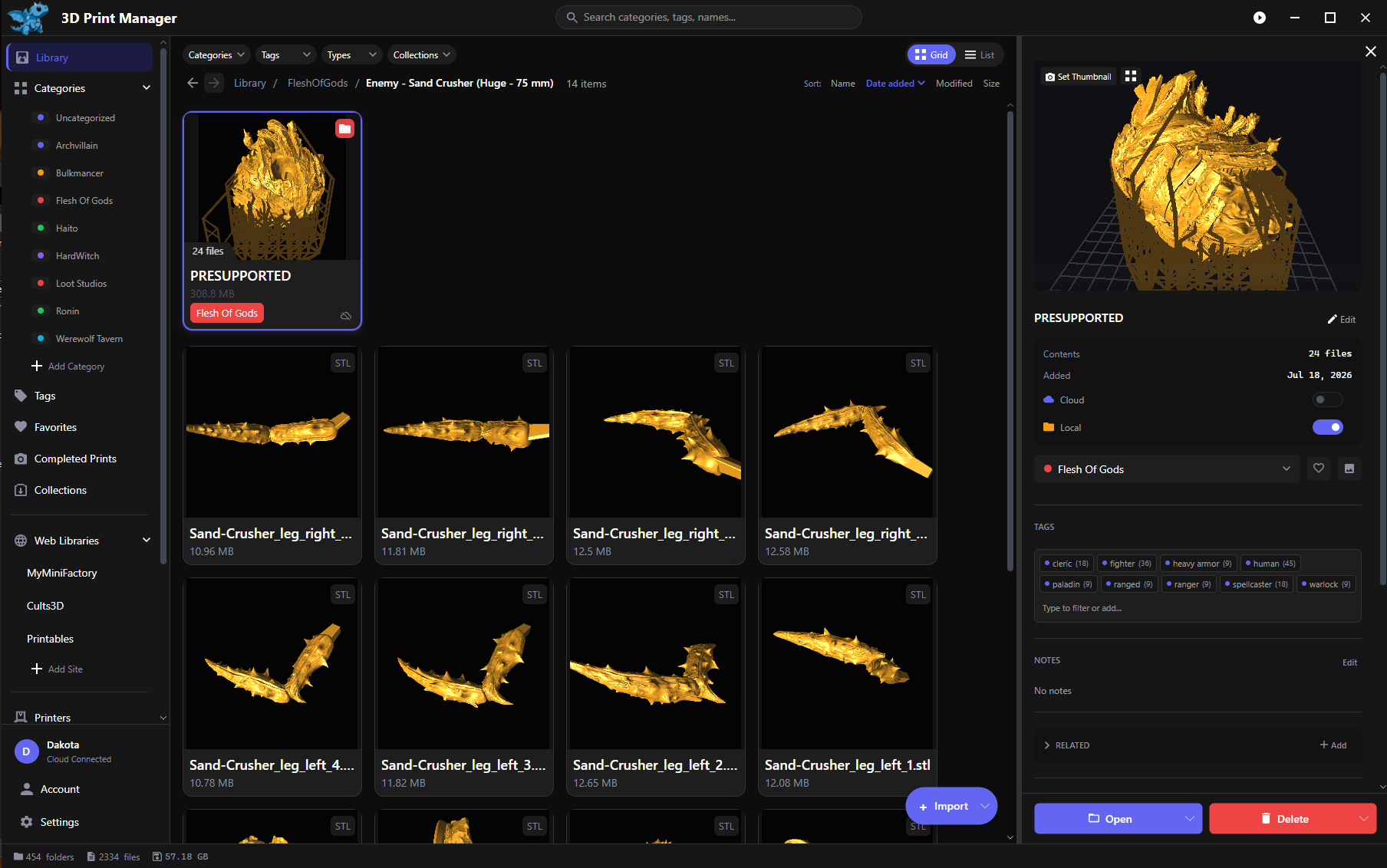Collapse the Web Libraries section

pos(147,541)
